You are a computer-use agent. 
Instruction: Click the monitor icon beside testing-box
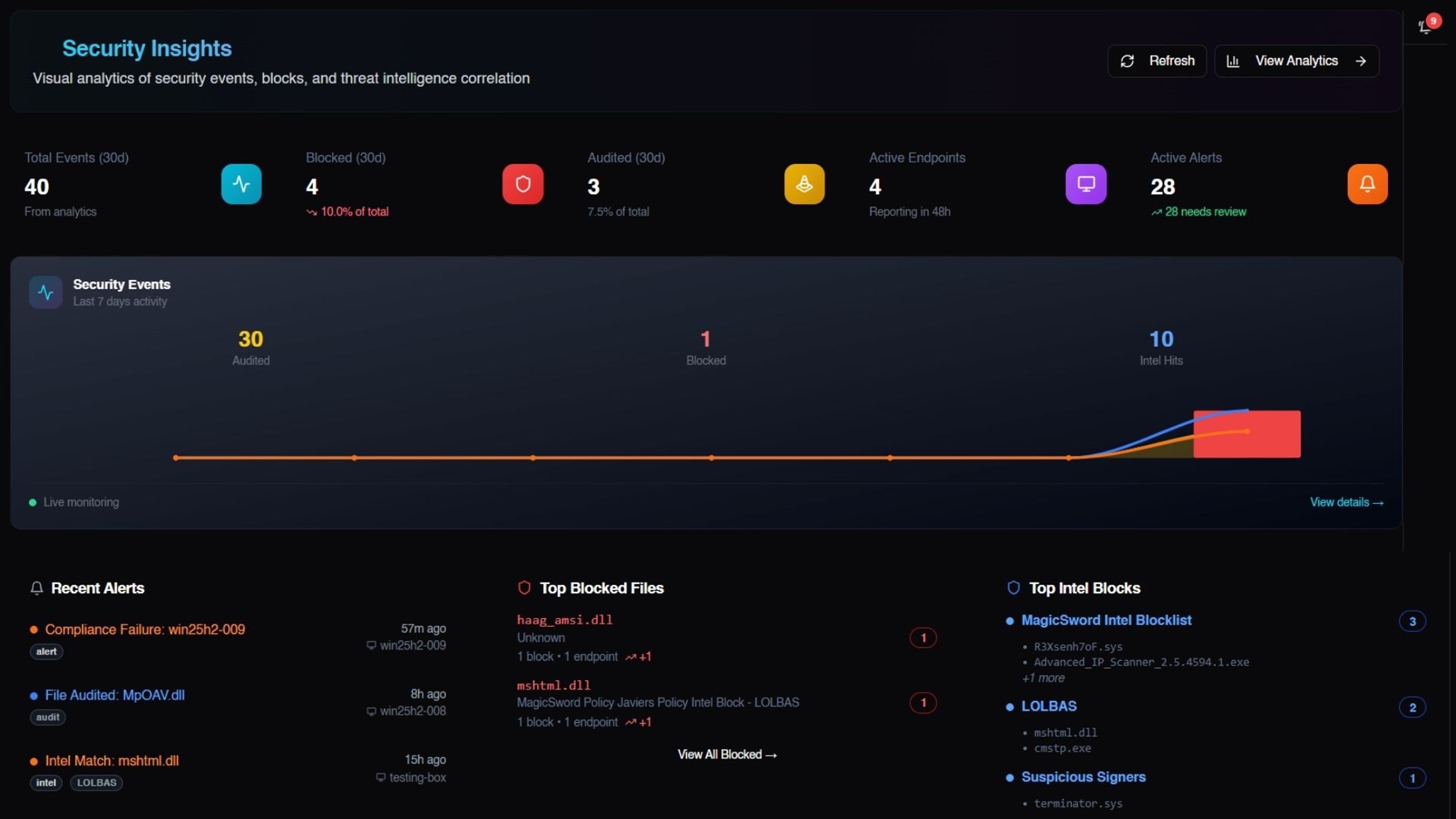click(381, 777)
